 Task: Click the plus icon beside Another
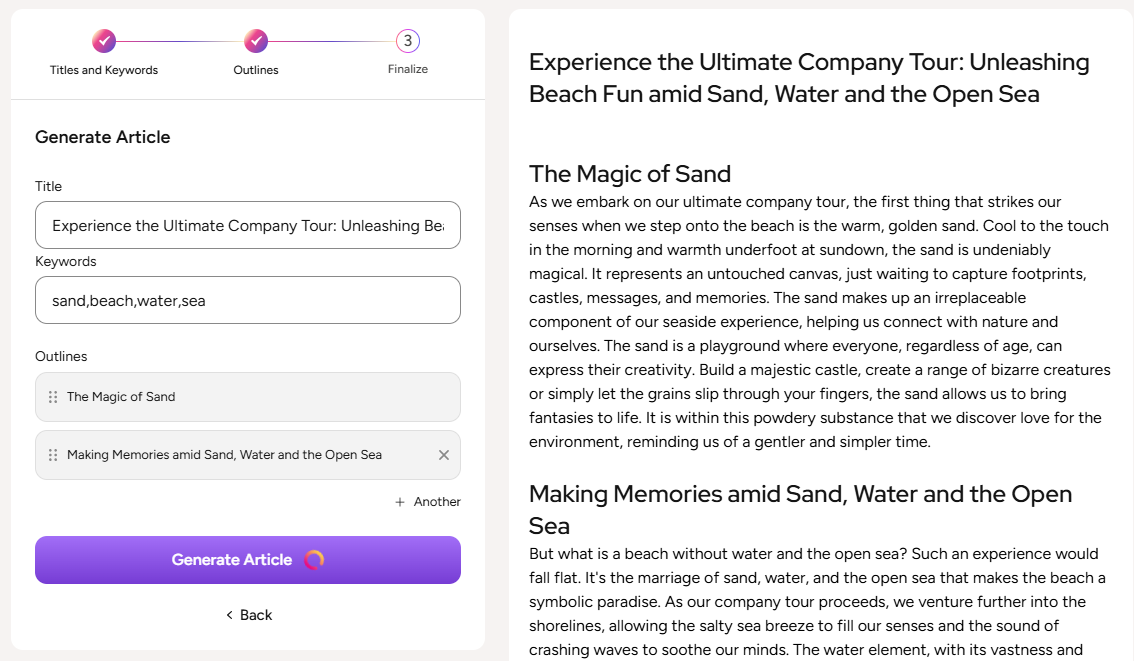(400, 502)
